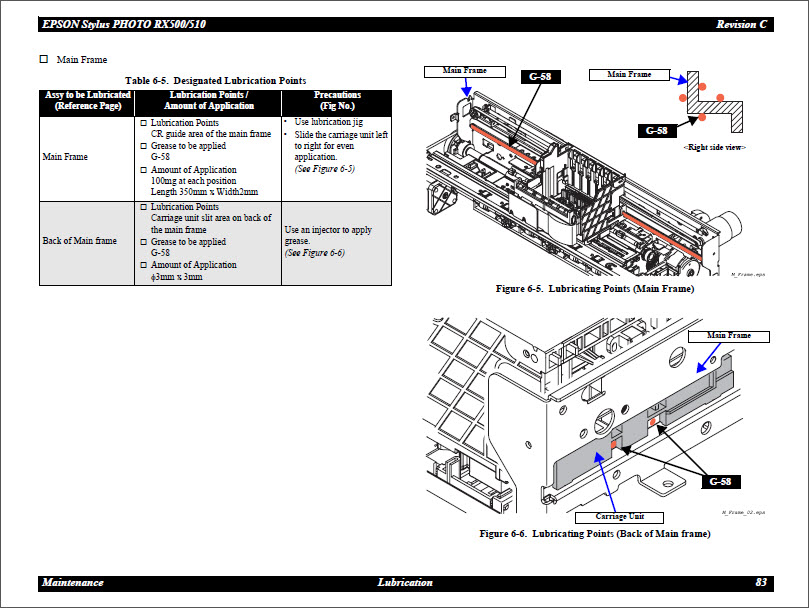Viewport: 809px width, 608px height.
Task: Check the Main Frame checkbox at page top
Action: pos(42,59)
